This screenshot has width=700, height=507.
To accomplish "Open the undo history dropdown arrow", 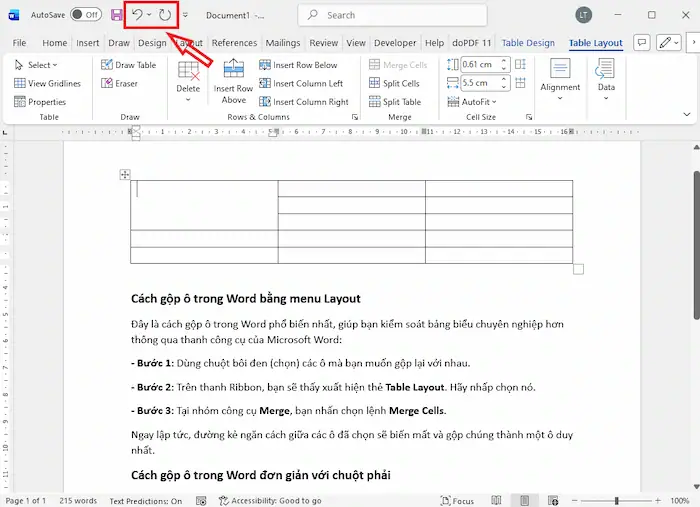I will coord(149,15).
